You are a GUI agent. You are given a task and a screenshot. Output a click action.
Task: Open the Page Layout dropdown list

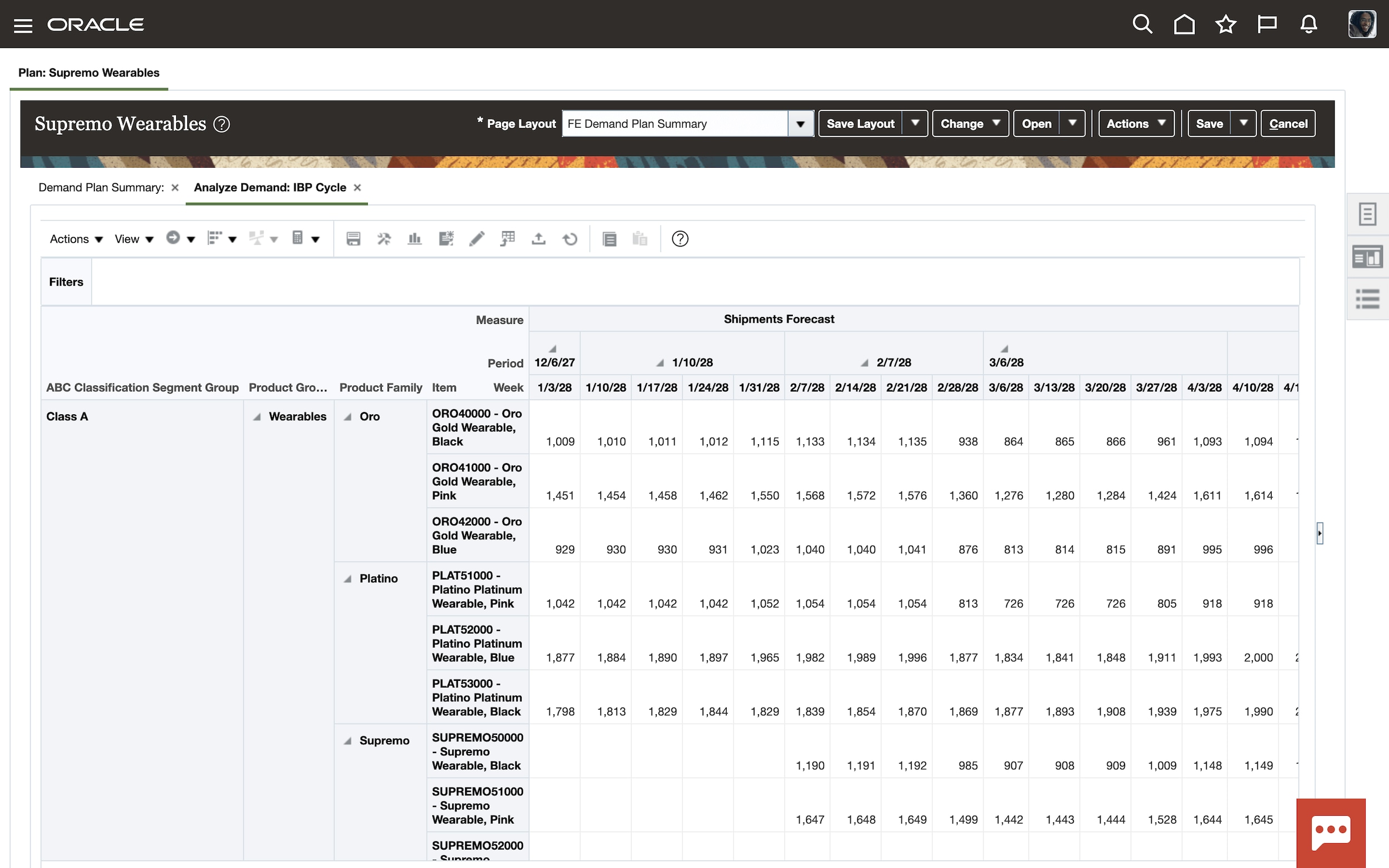pyautogui.click(x=801, y=123)
